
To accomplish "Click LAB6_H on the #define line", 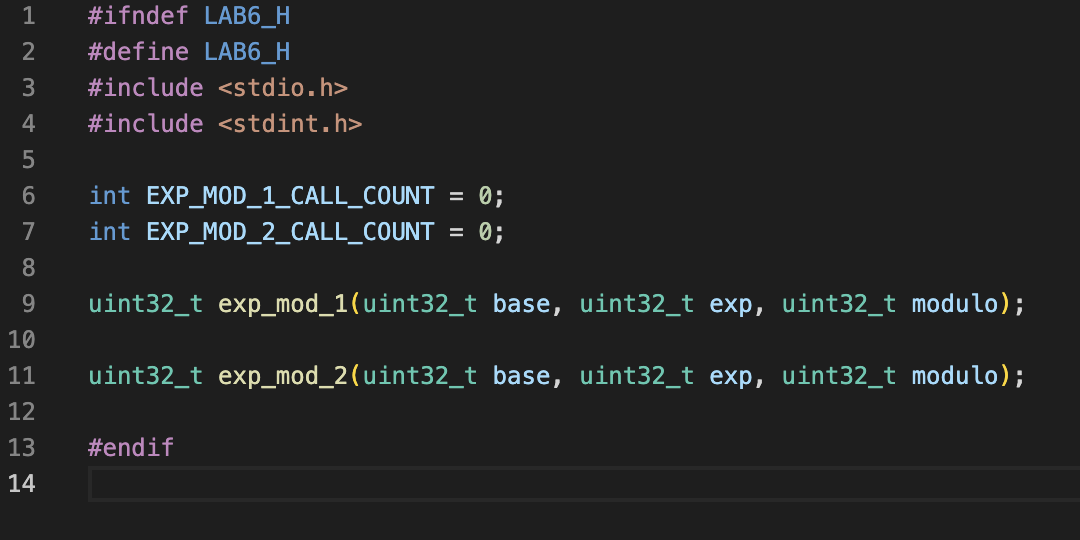I will [247, 52].
